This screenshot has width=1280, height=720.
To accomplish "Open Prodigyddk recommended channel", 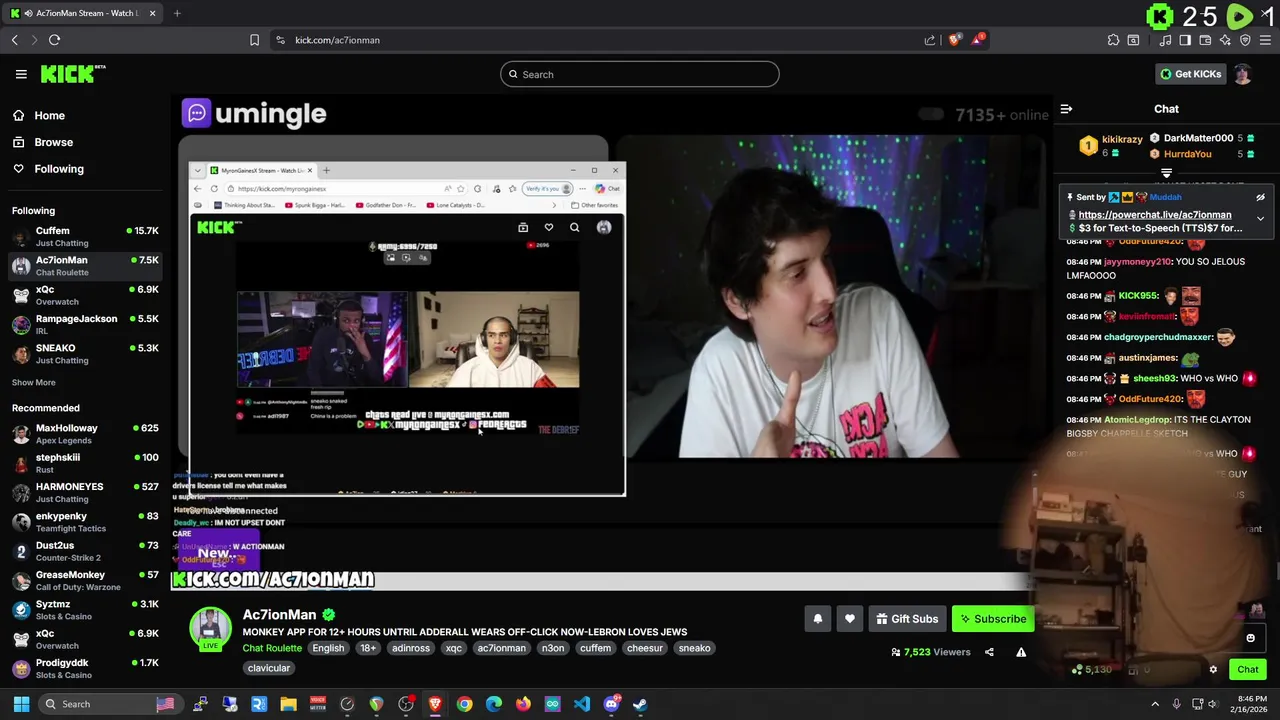I will pyautogui.click(x=85, y=669).
